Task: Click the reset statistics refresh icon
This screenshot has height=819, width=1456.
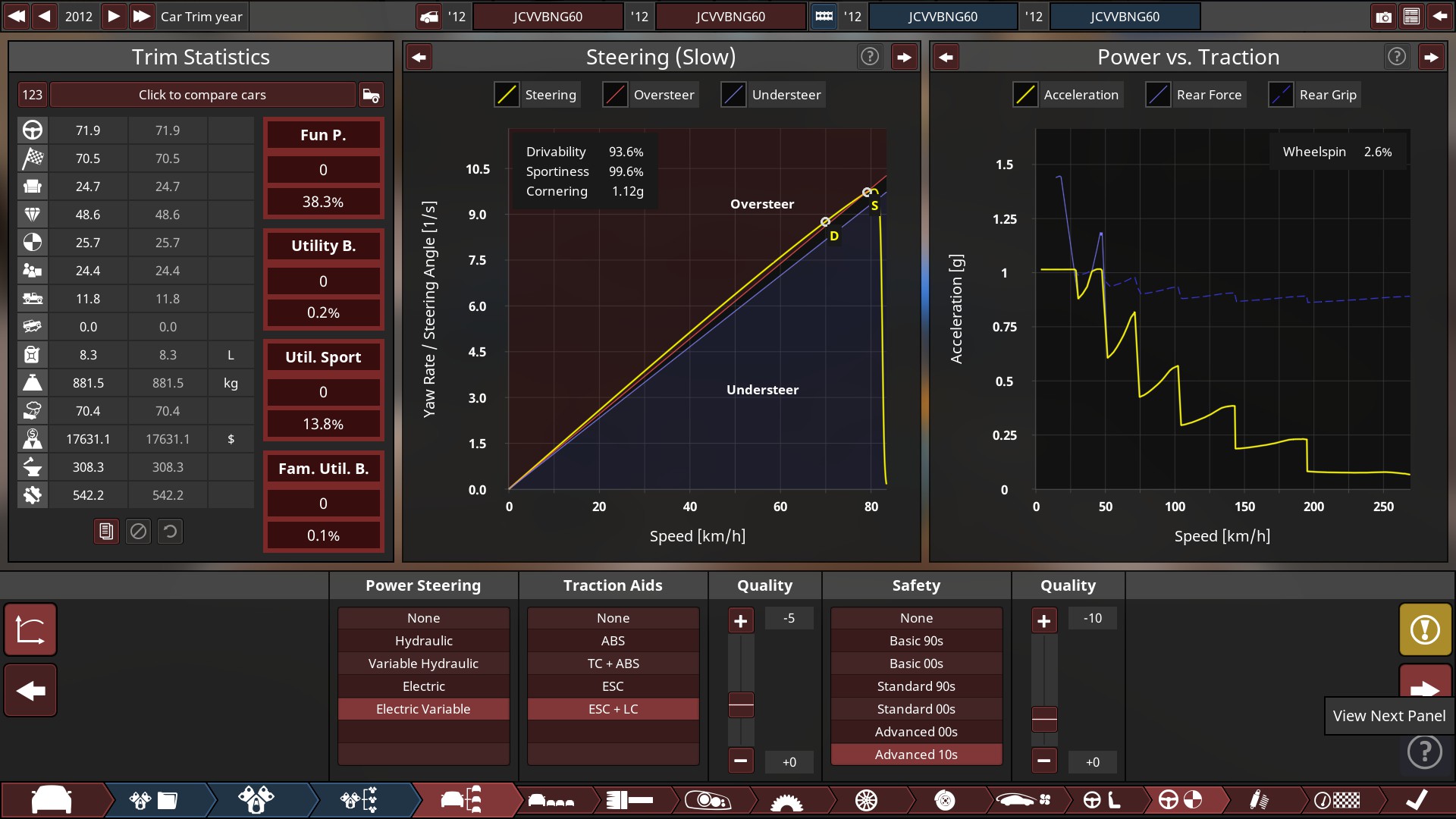Action: coord(170,532)
